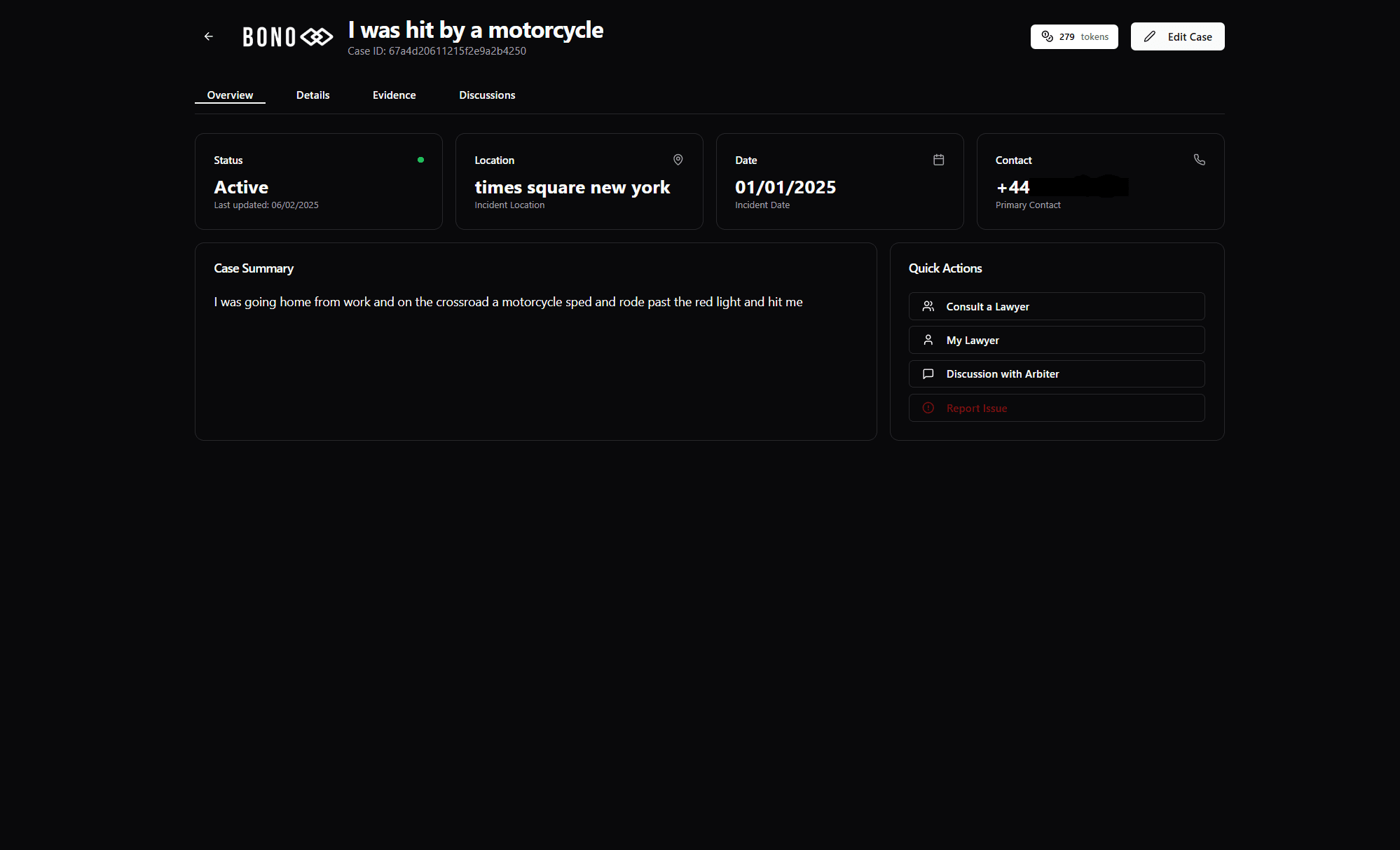Viewport: 1400px width, 850px height.
Task: Open the 279 tokens balance button
Action: [1074, 36]
